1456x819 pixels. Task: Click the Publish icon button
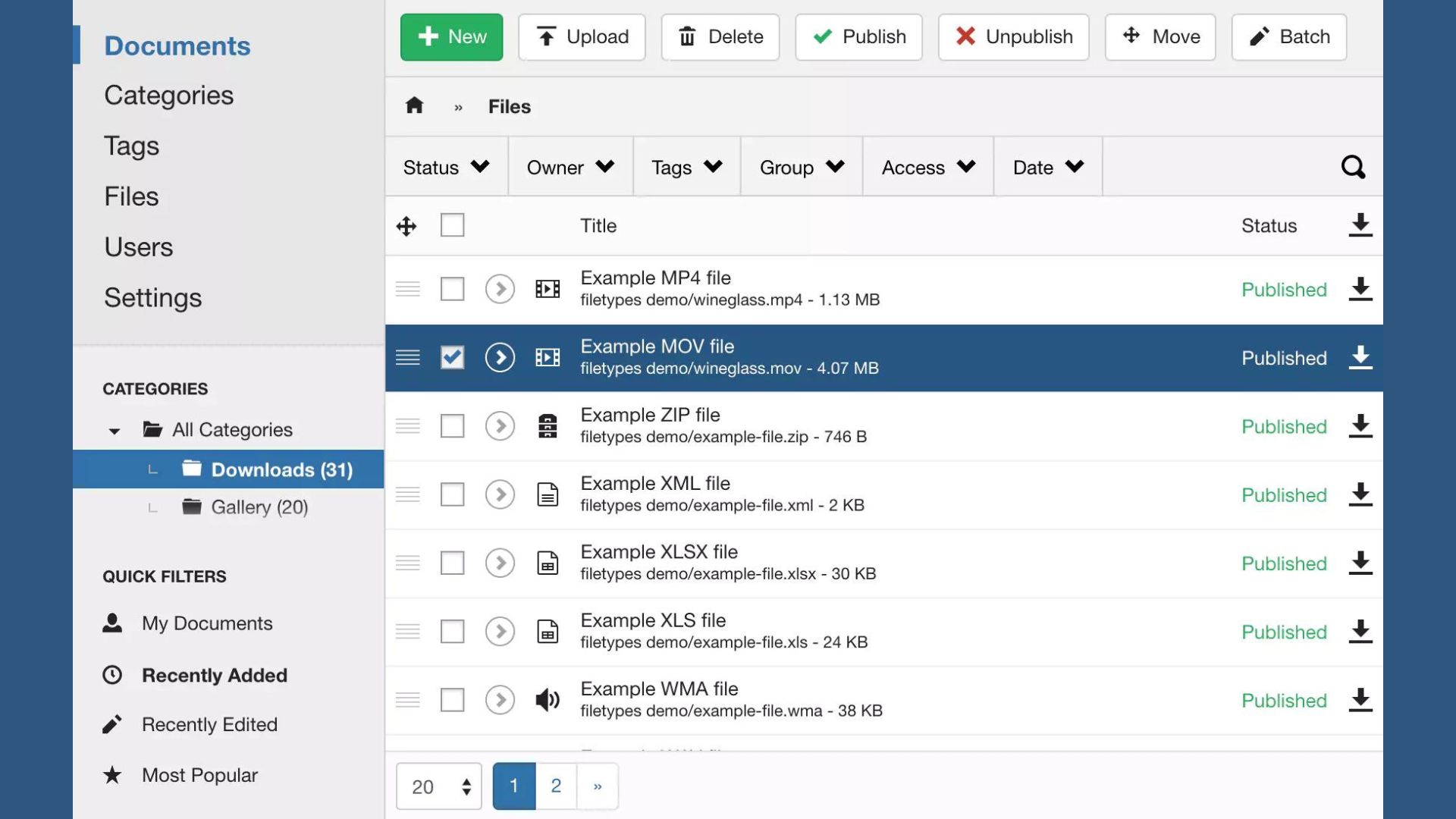tap(859, 37)
